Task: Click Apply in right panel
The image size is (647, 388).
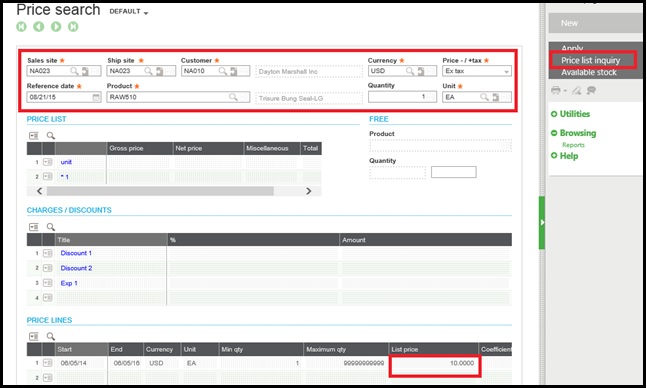Action: pyautogui.click(x=572, y=48)
